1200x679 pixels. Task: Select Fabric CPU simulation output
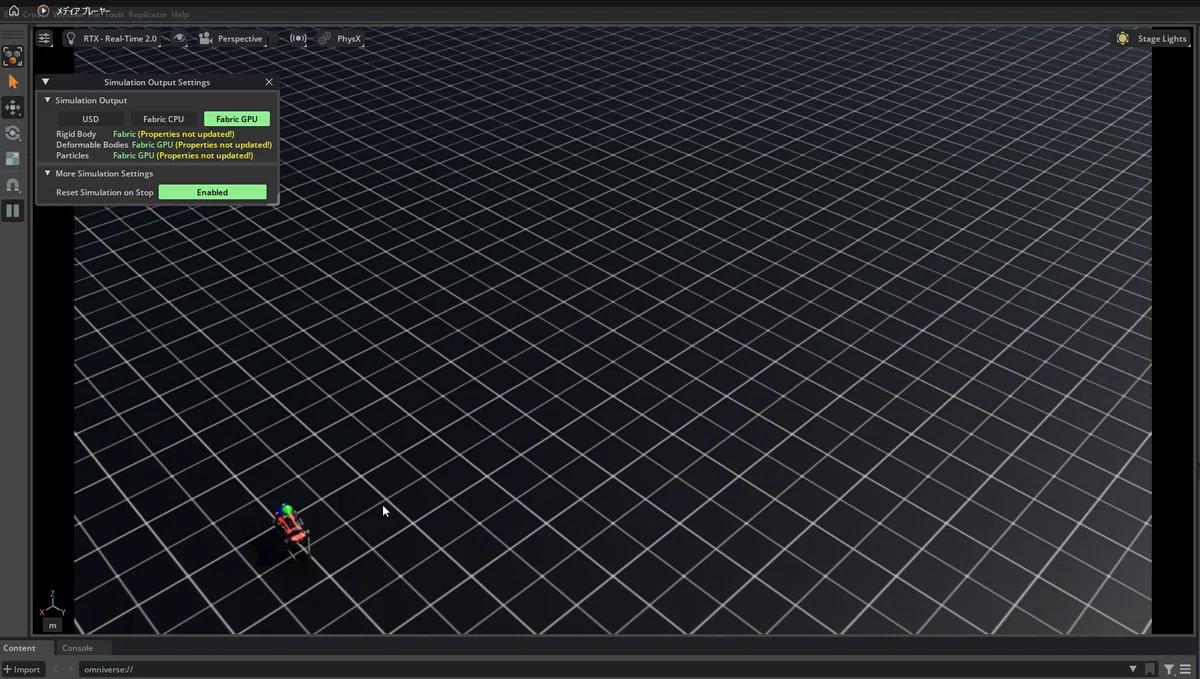(163, 119)
